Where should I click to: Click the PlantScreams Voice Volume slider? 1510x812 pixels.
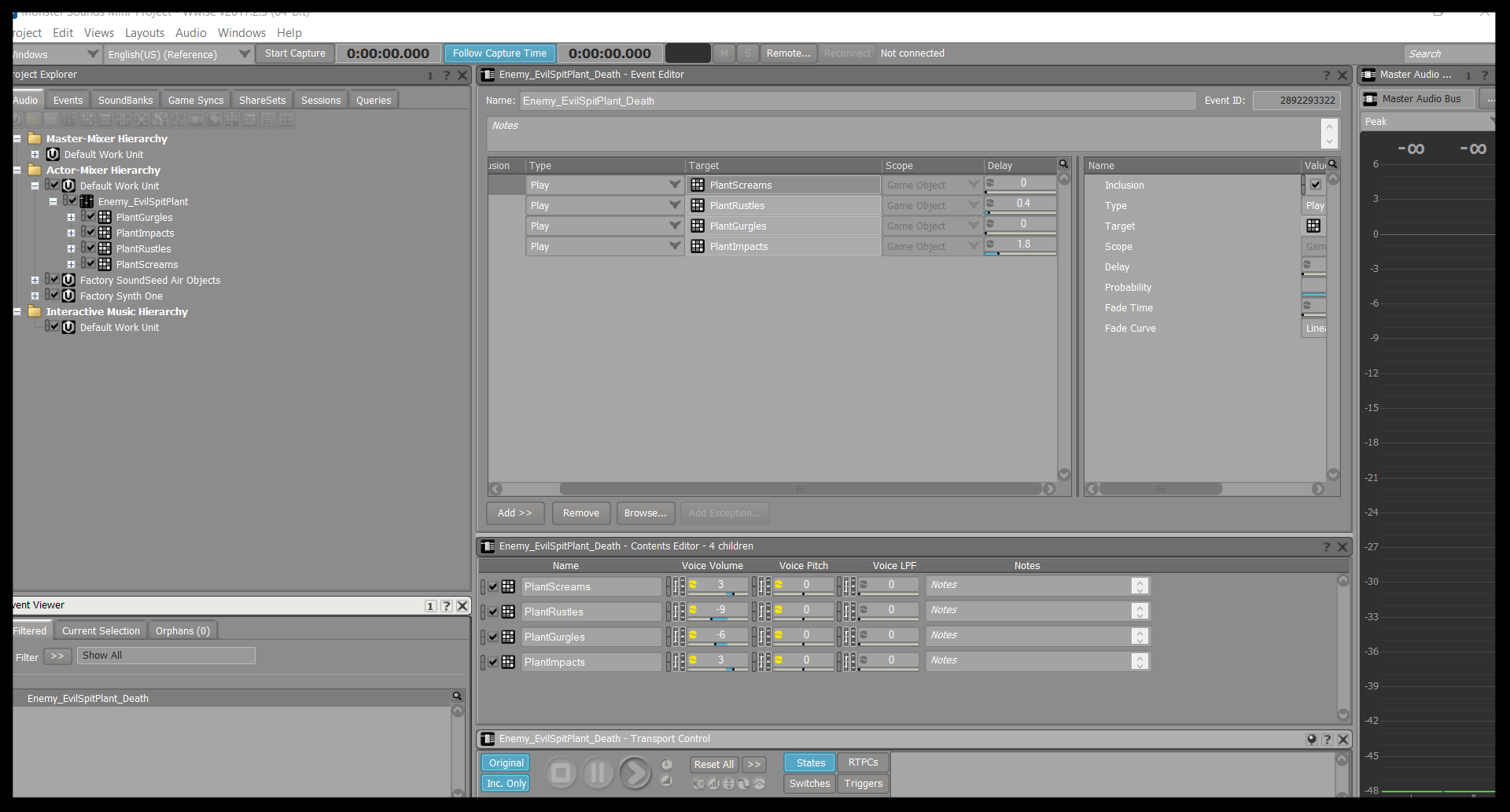[x=719, y=586]
